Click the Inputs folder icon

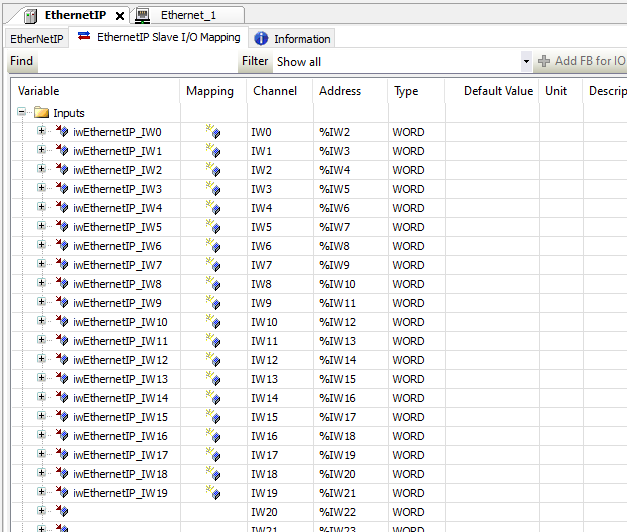click(x=42, y=112)
